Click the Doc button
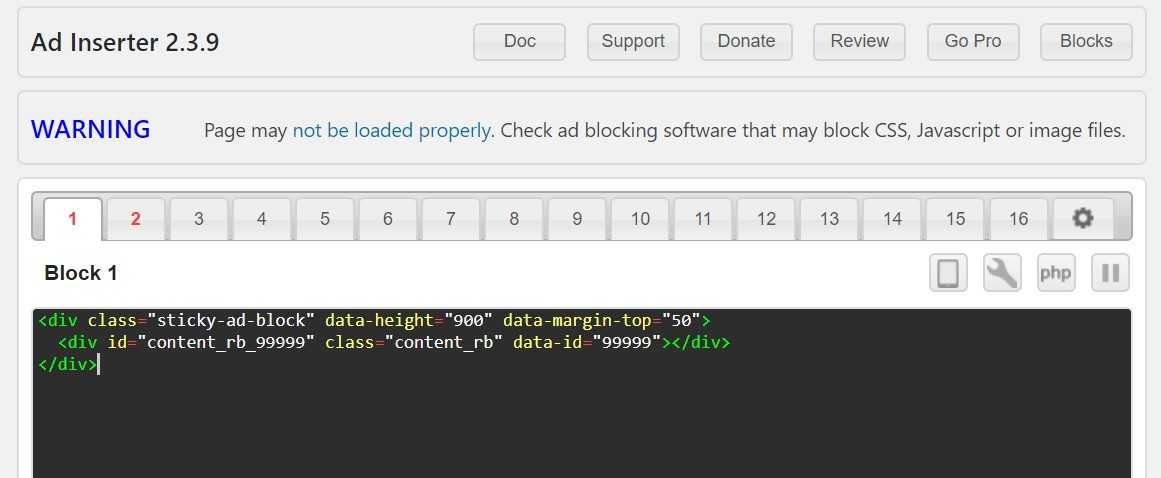Screen dimensions: 1161x478 [520, 42]
